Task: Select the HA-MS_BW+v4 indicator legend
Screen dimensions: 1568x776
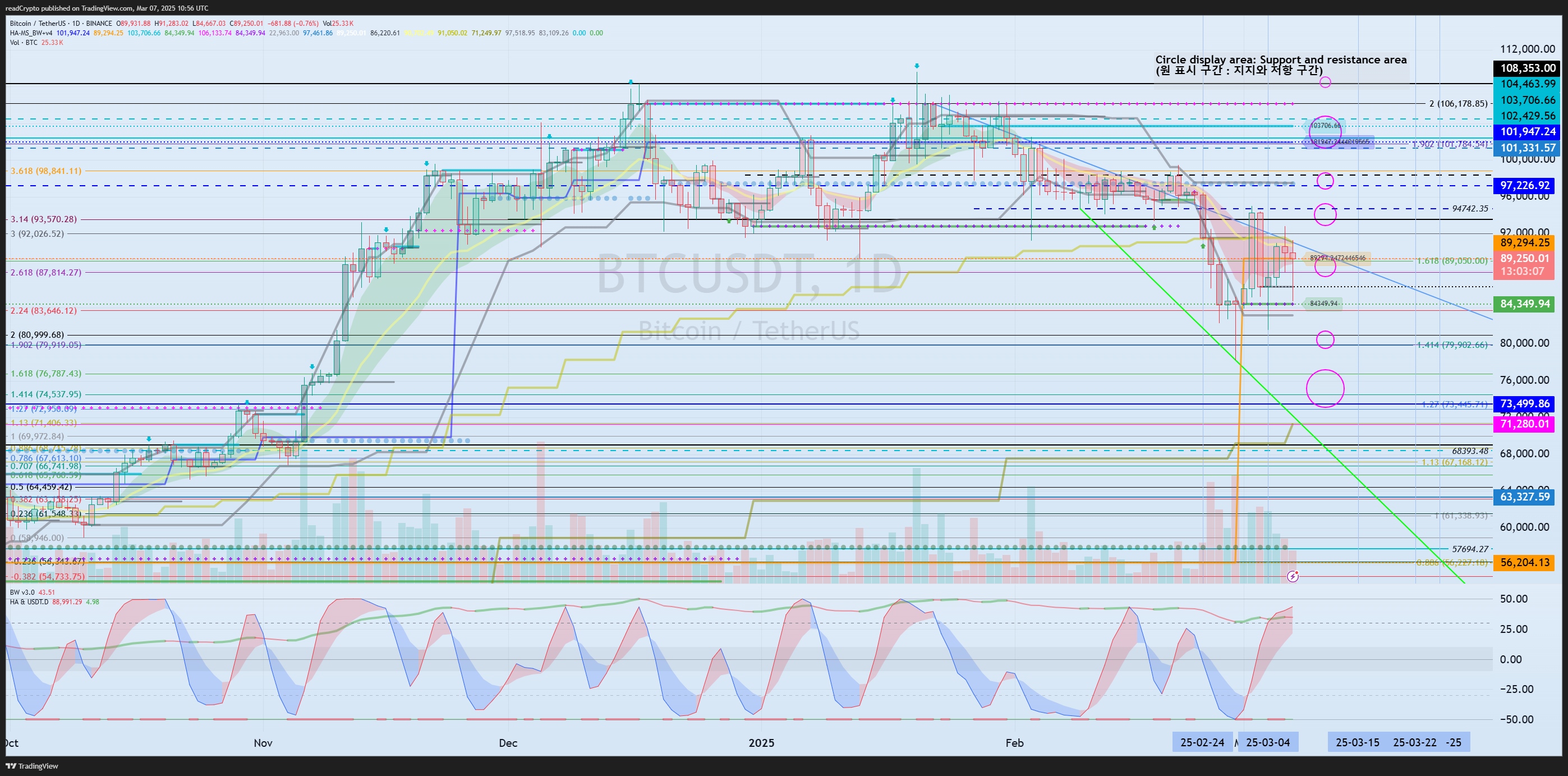Action: pyautogui.click(x=31, y=33)
